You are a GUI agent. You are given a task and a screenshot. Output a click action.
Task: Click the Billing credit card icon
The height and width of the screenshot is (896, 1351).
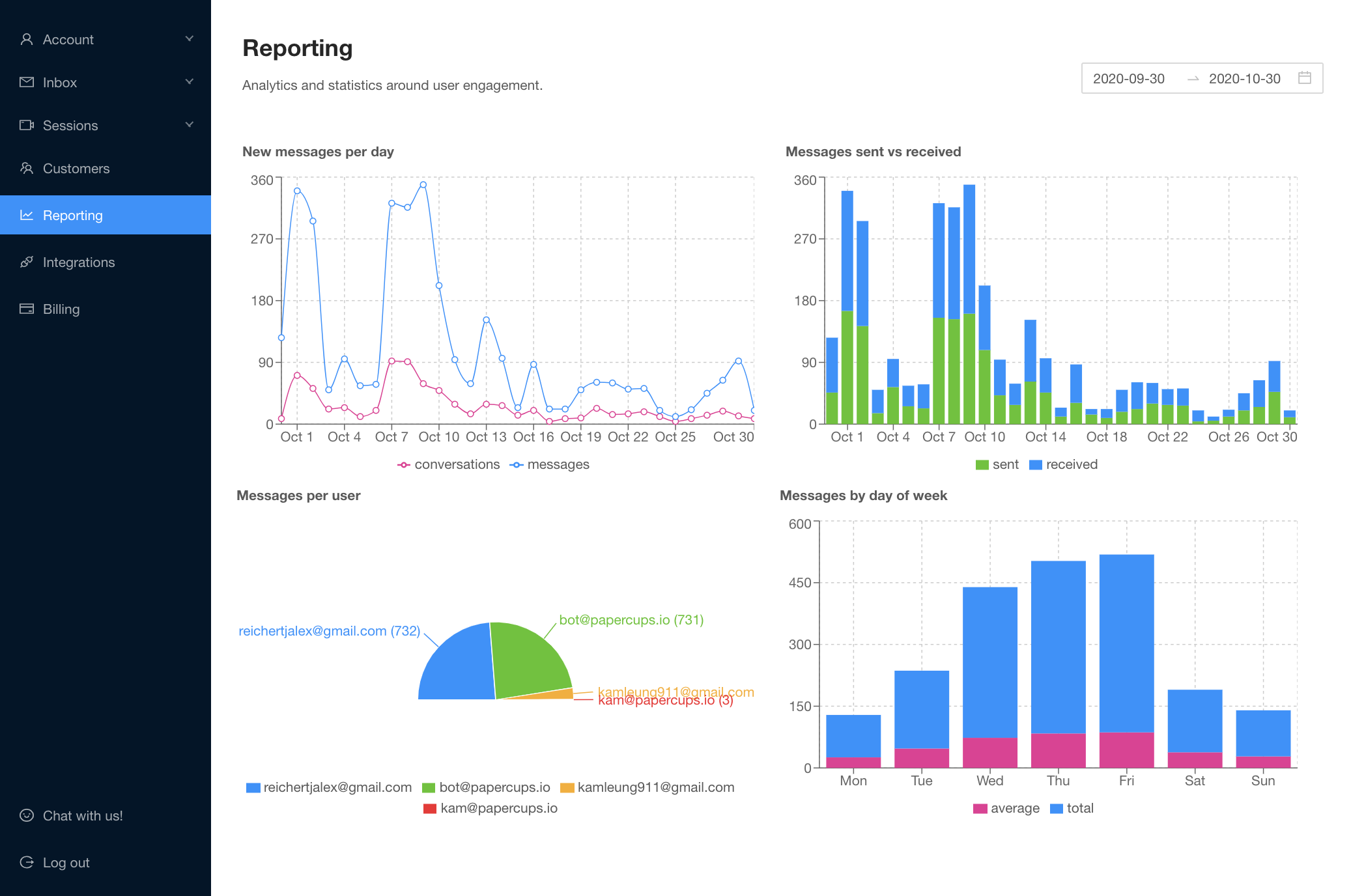[27, 309]
